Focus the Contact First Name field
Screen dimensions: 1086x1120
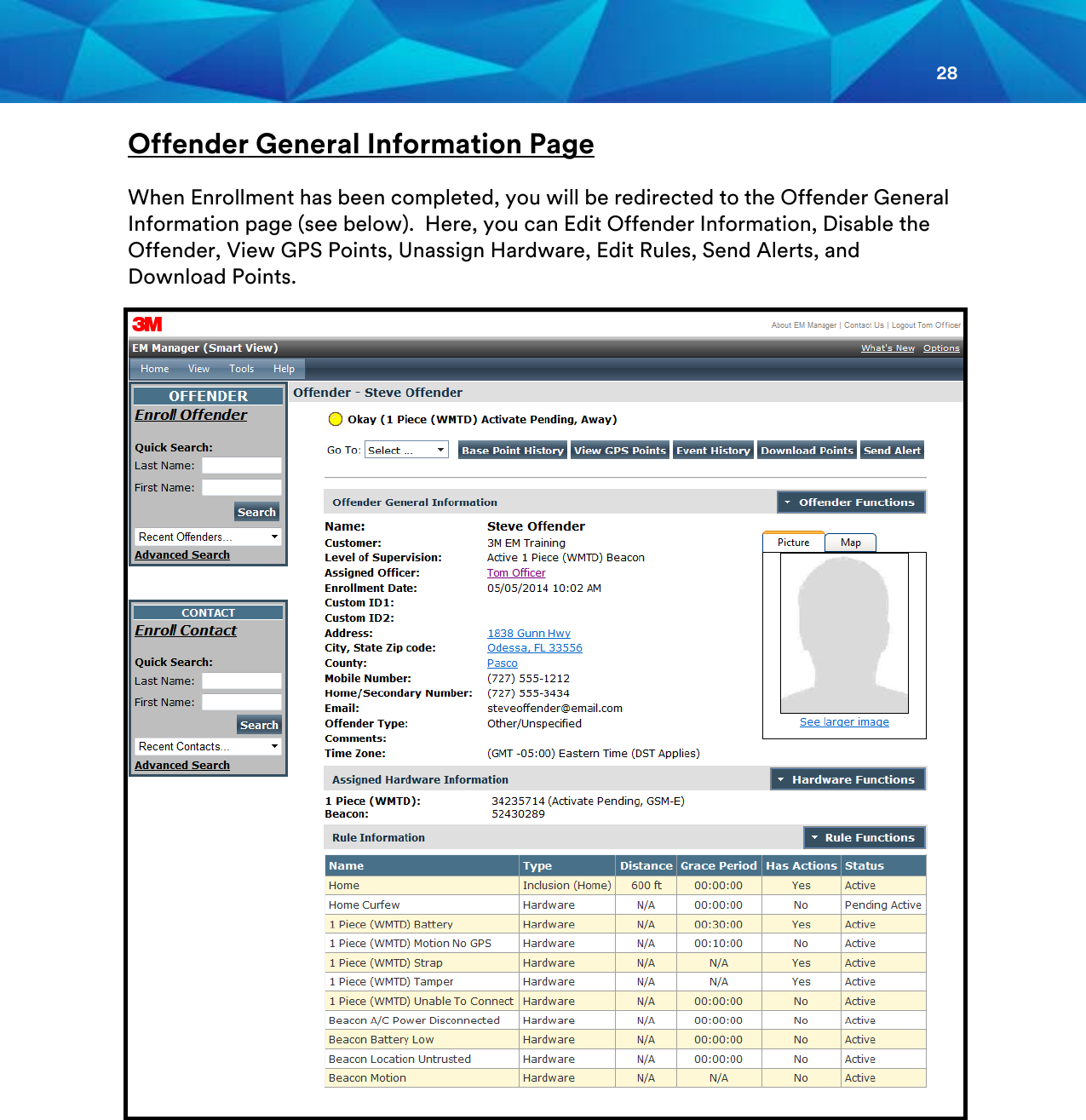coord(242,702)
